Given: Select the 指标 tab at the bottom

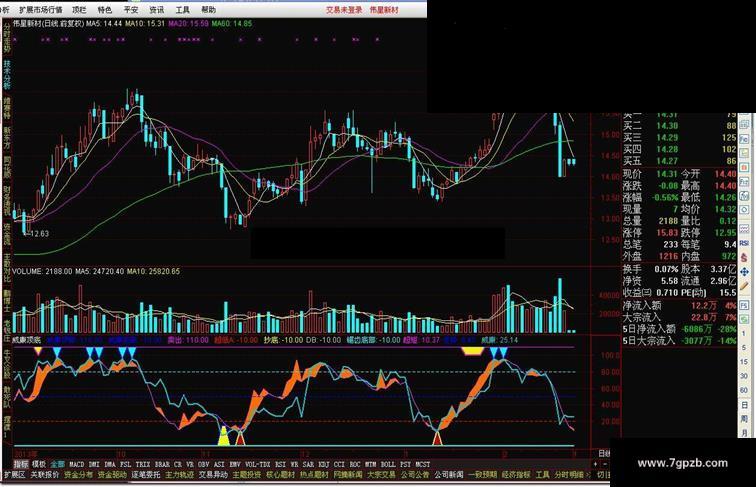Looking at the screenshot, I should pos(21,464).
